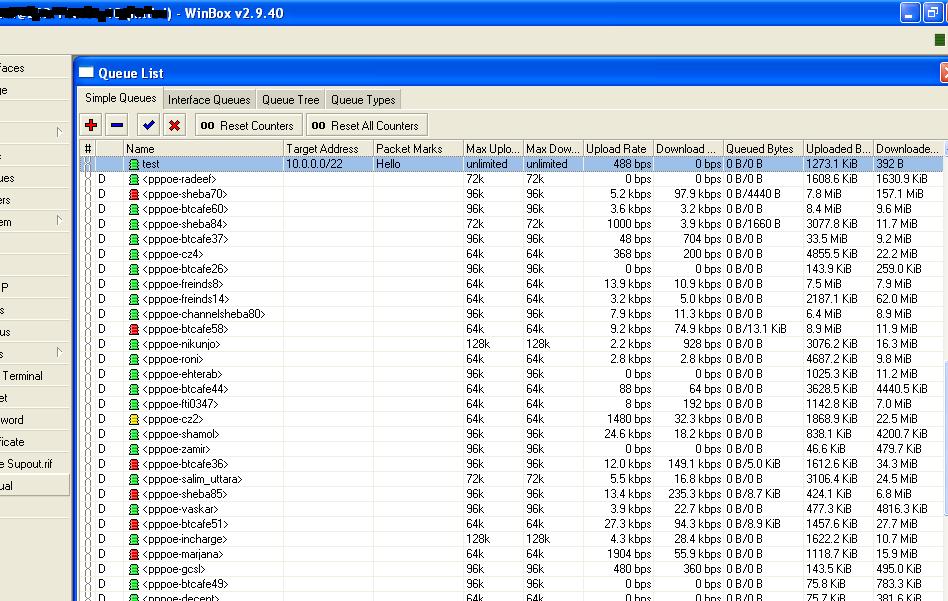Select the red icon of pppoe-sheba70
This screenshot has height=601, width=948.
pos(134,194)
